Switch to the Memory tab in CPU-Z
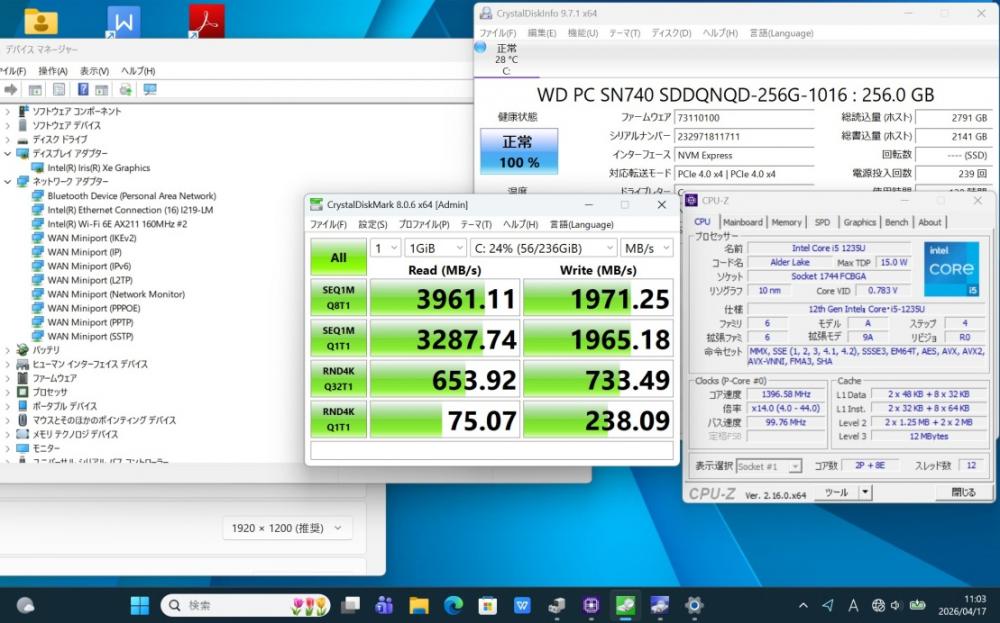1000x623 pixels. [x=786, y=222]
